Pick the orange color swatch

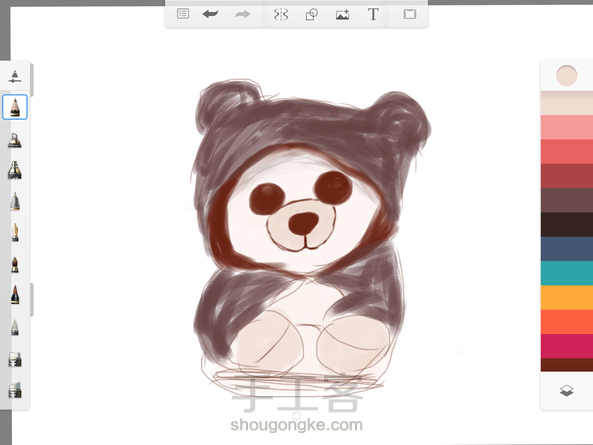567,298
